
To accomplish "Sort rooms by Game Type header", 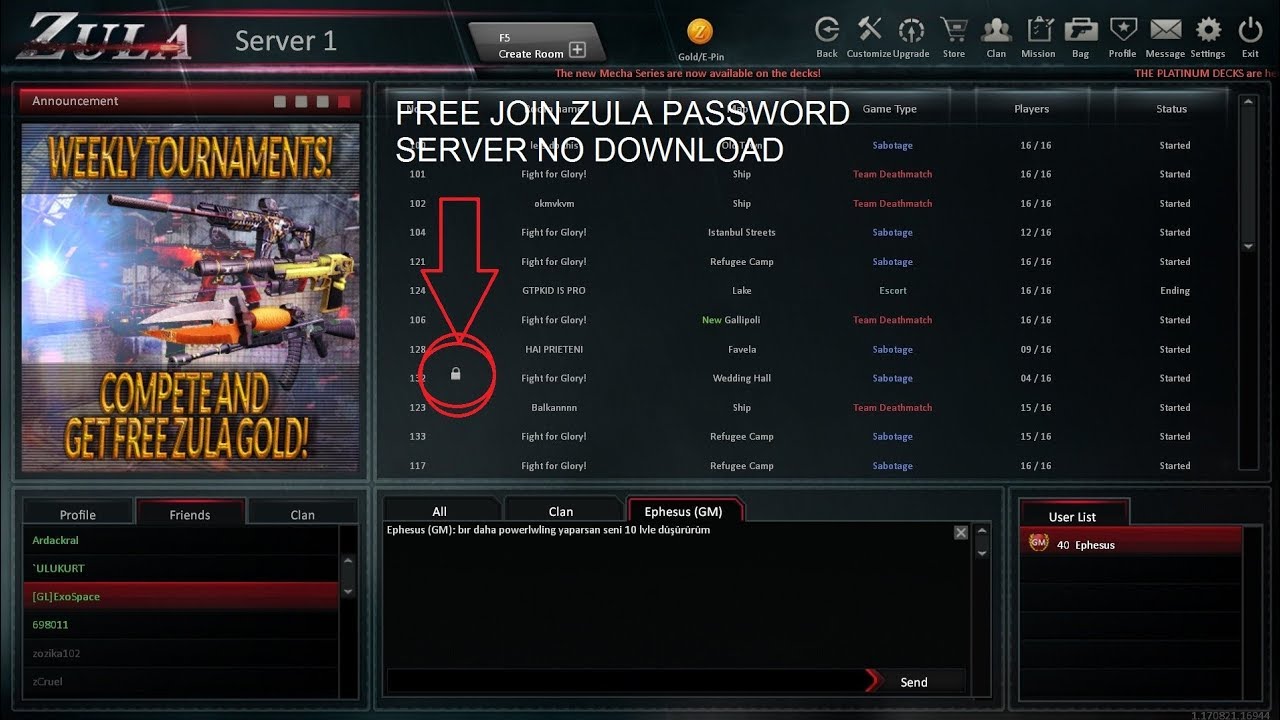I will pyautogui.click(x=890, y=109).
